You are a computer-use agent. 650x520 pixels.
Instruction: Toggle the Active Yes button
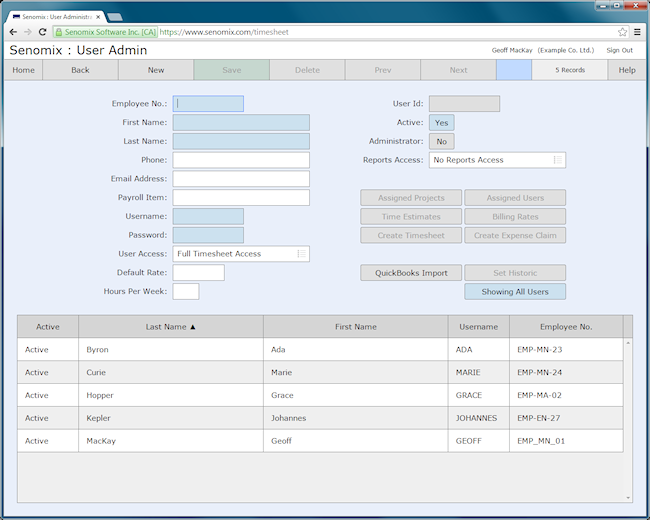(441, 123)
